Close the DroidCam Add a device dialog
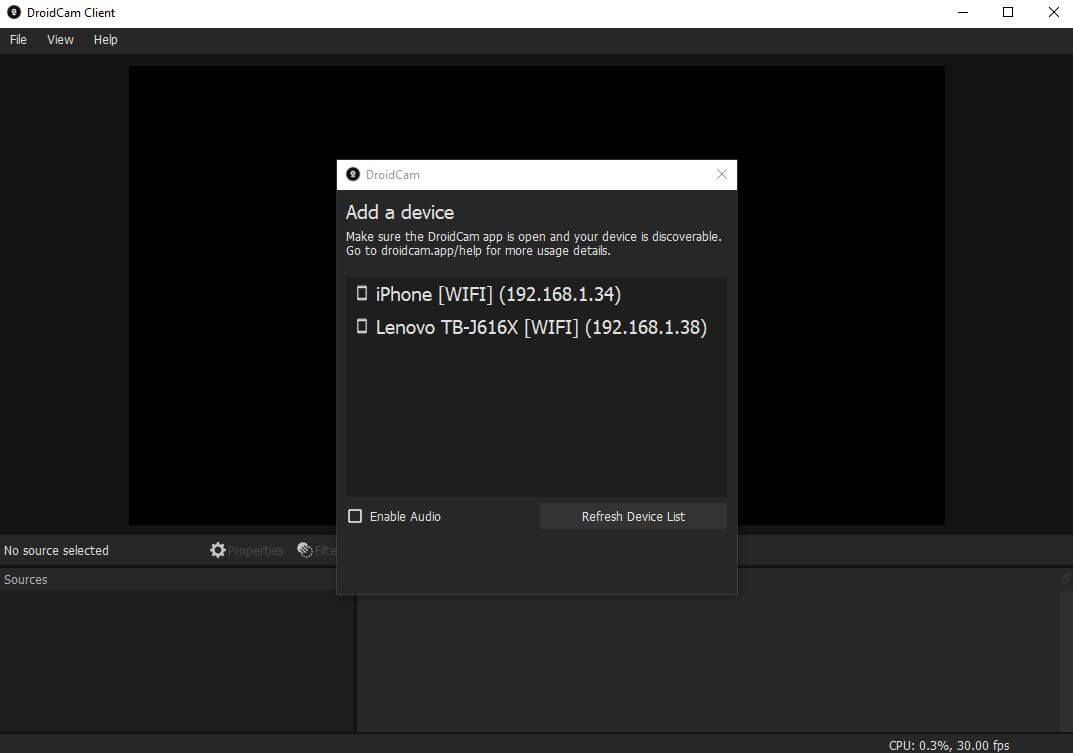The height and width of the screenshot is (753, 1073). coord(722,174)
